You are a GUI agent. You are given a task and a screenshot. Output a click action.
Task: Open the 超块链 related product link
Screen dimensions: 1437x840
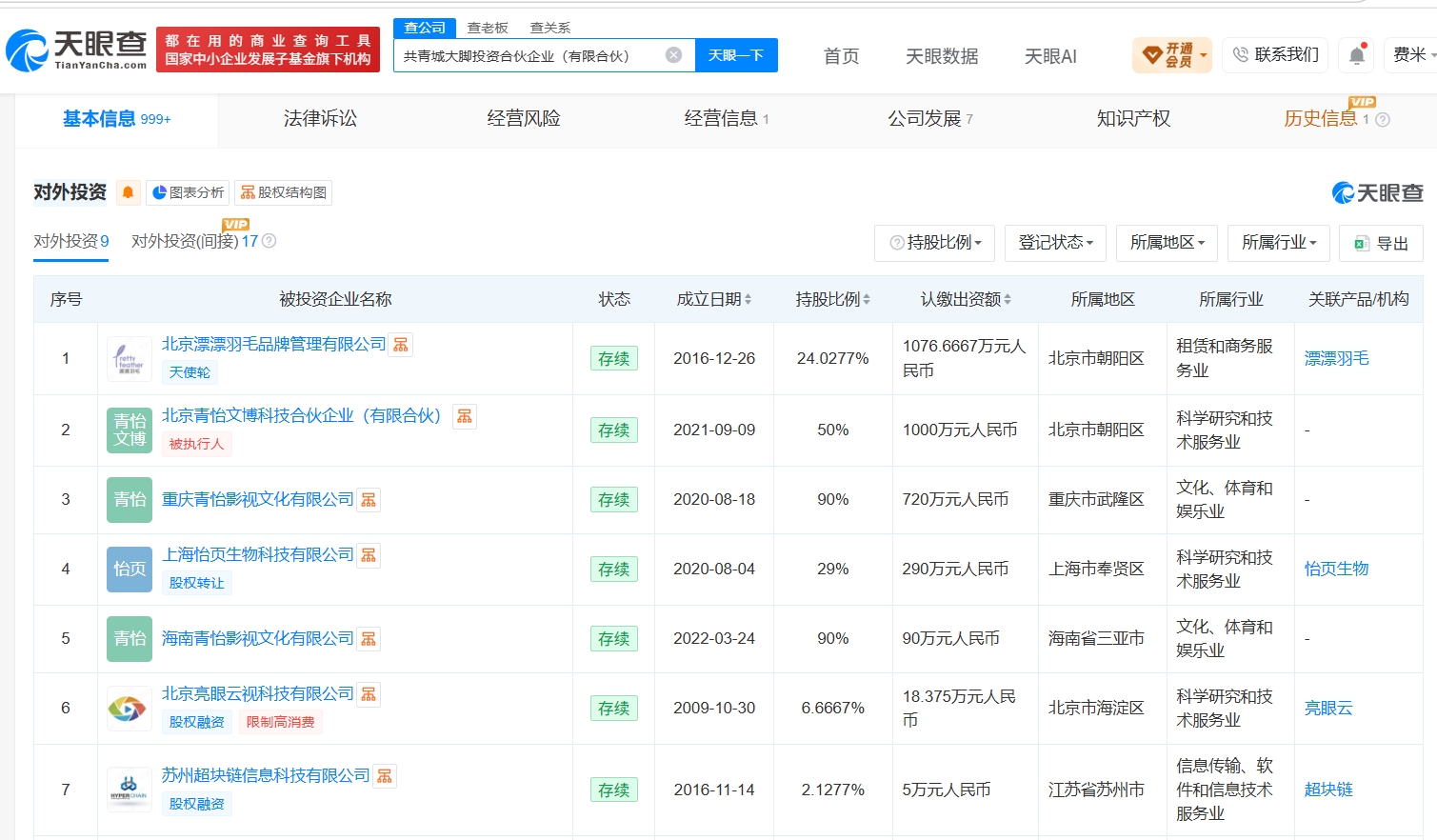pos(1328,790)
